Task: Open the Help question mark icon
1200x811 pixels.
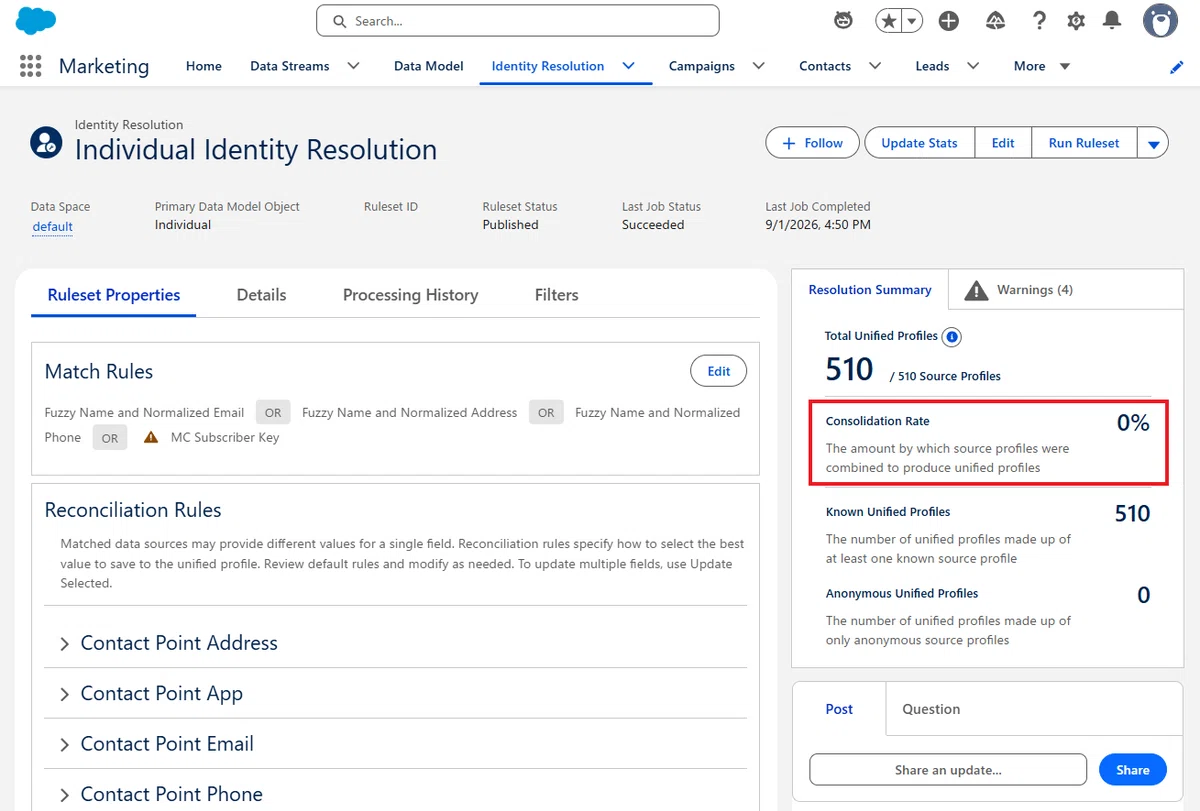Action: click(x=1039, y=21)
